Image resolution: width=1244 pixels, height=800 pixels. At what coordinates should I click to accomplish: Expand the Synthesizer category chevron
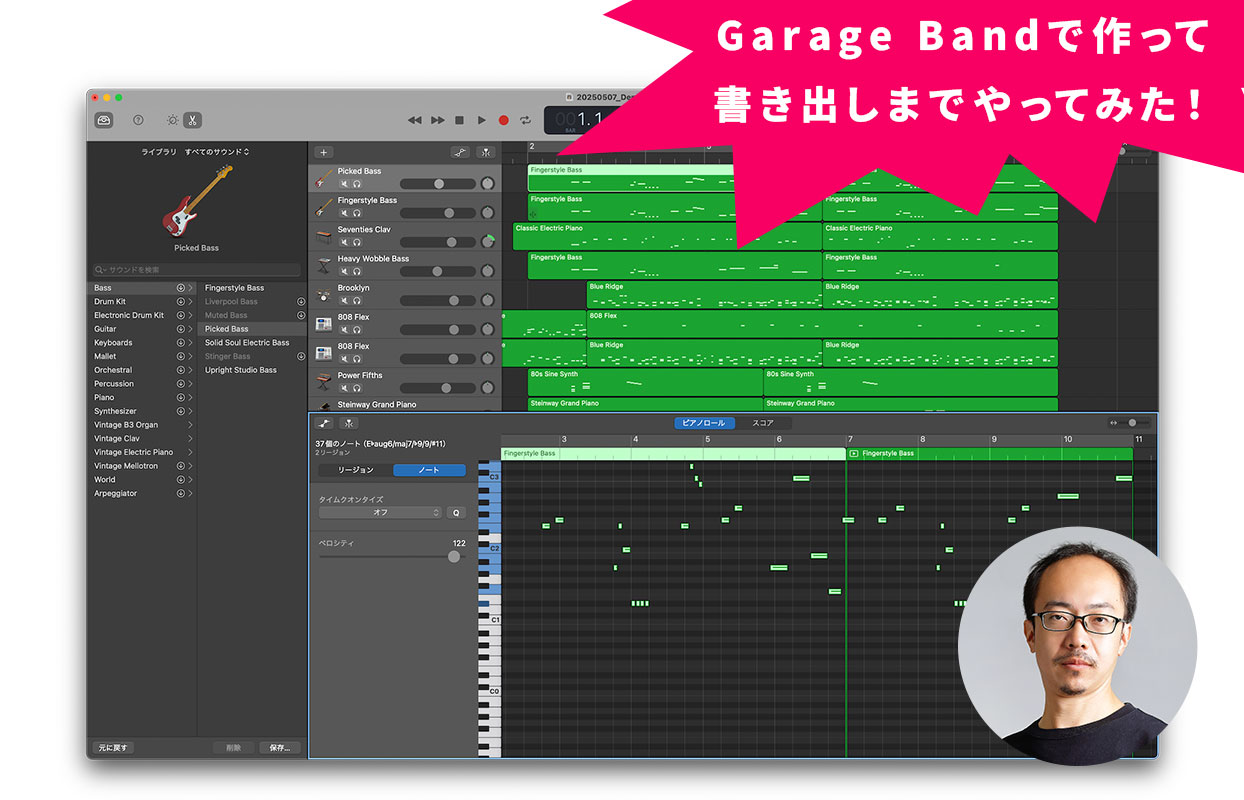pos(190,411)
